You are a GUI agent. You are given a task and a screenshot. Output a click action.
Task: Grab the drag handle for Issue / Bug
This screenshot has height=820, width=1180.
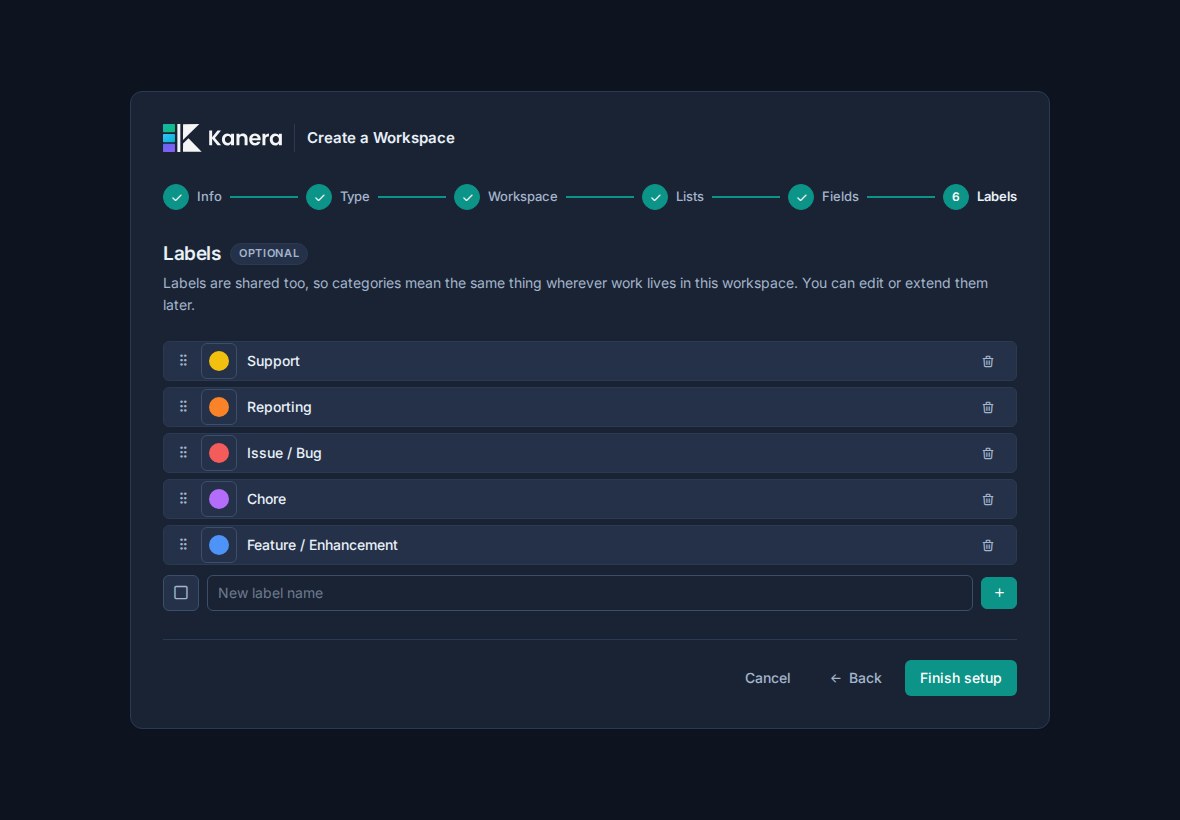[183, 452]
